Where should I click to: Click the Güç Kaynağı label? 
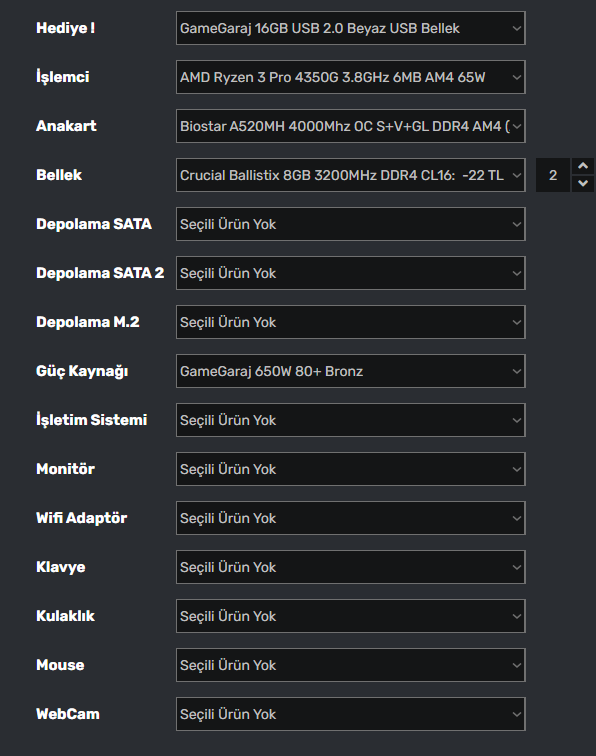(x=82, y=371)
